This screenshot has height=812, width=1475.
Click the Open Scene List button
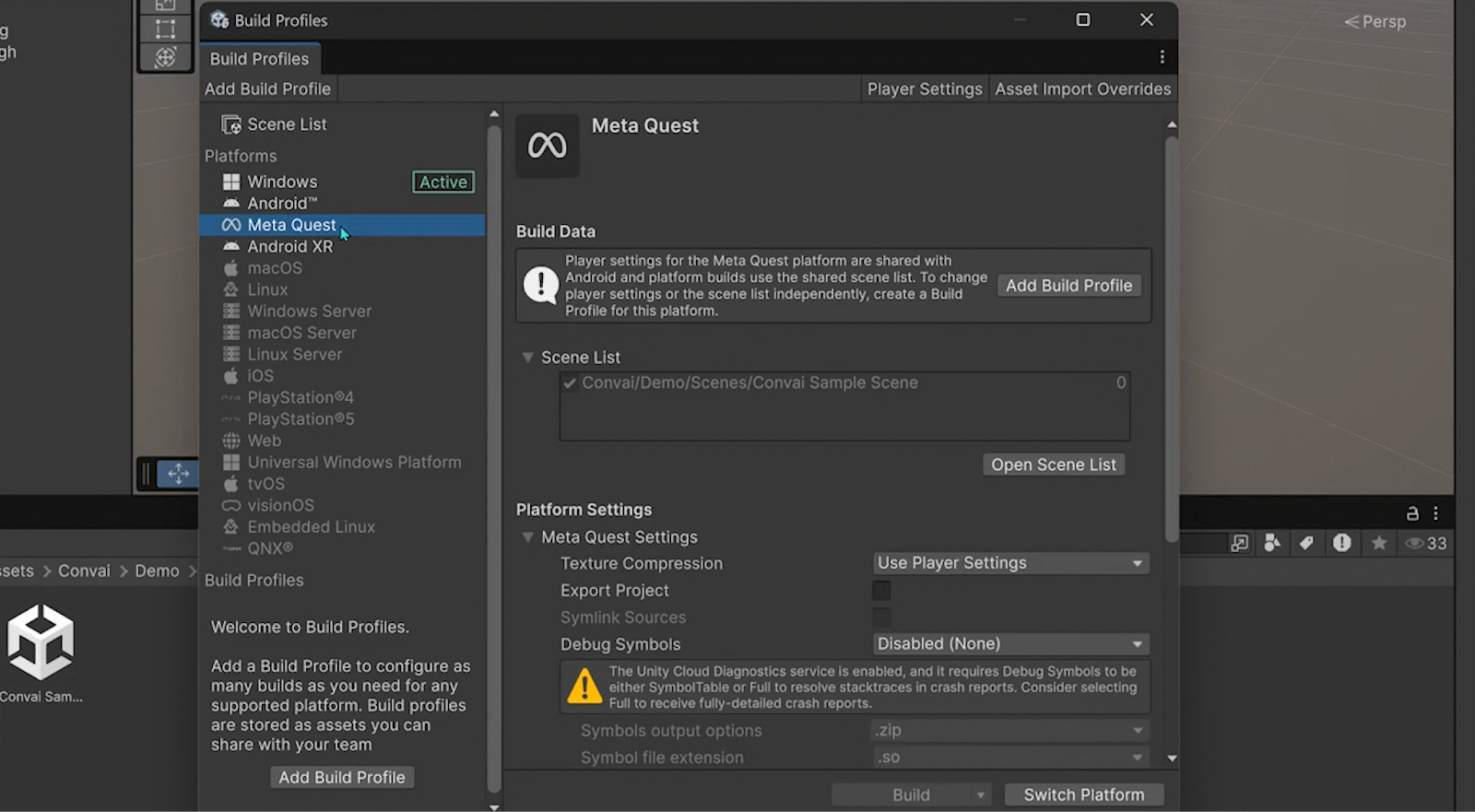click(1054, 465)
